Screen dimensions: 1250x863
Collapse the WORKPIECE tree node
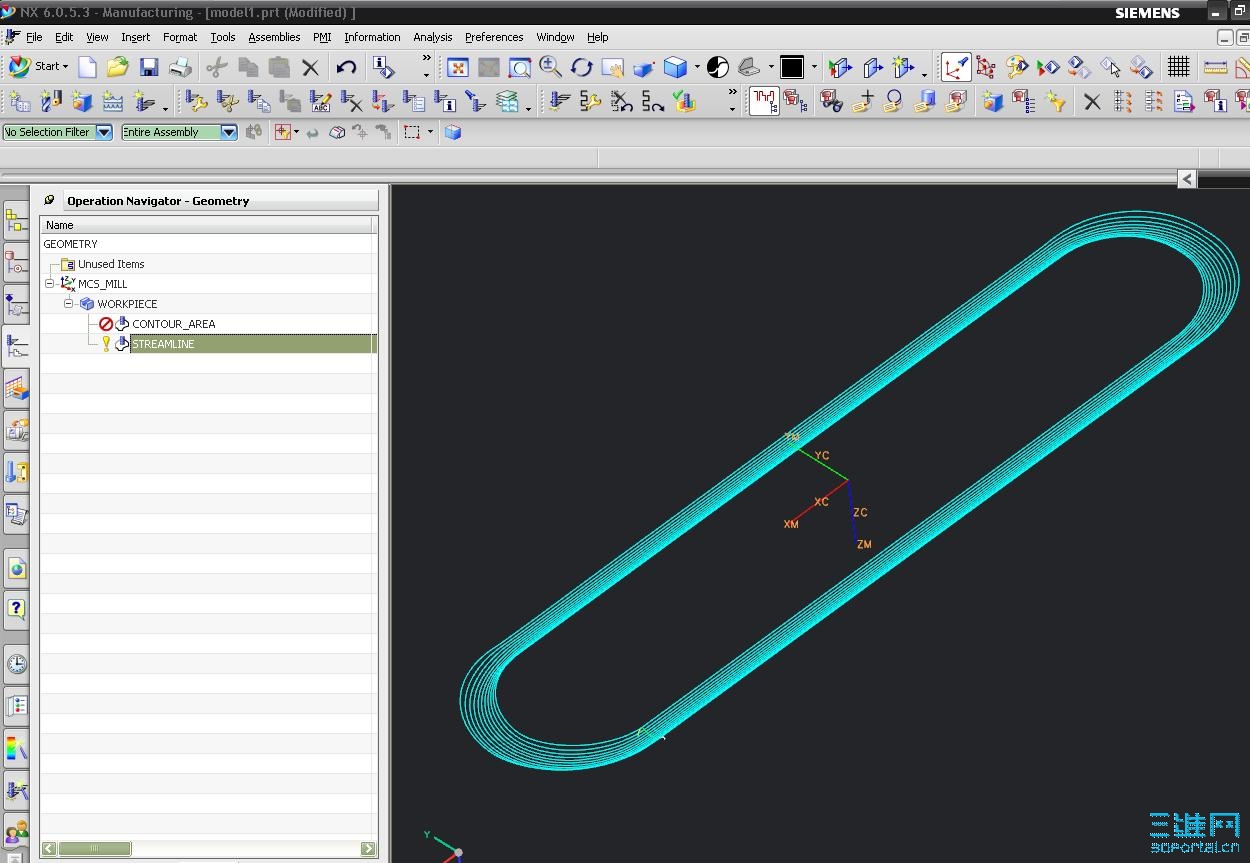pos(69,304)
